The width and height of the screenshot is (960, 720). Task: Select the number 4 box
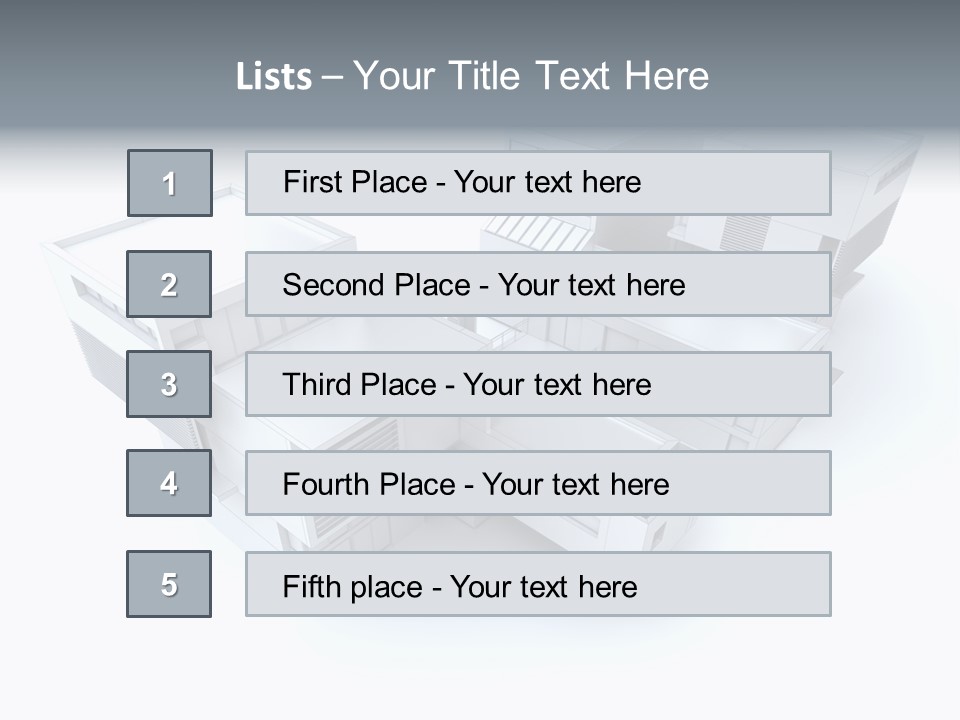pos(169,483)
